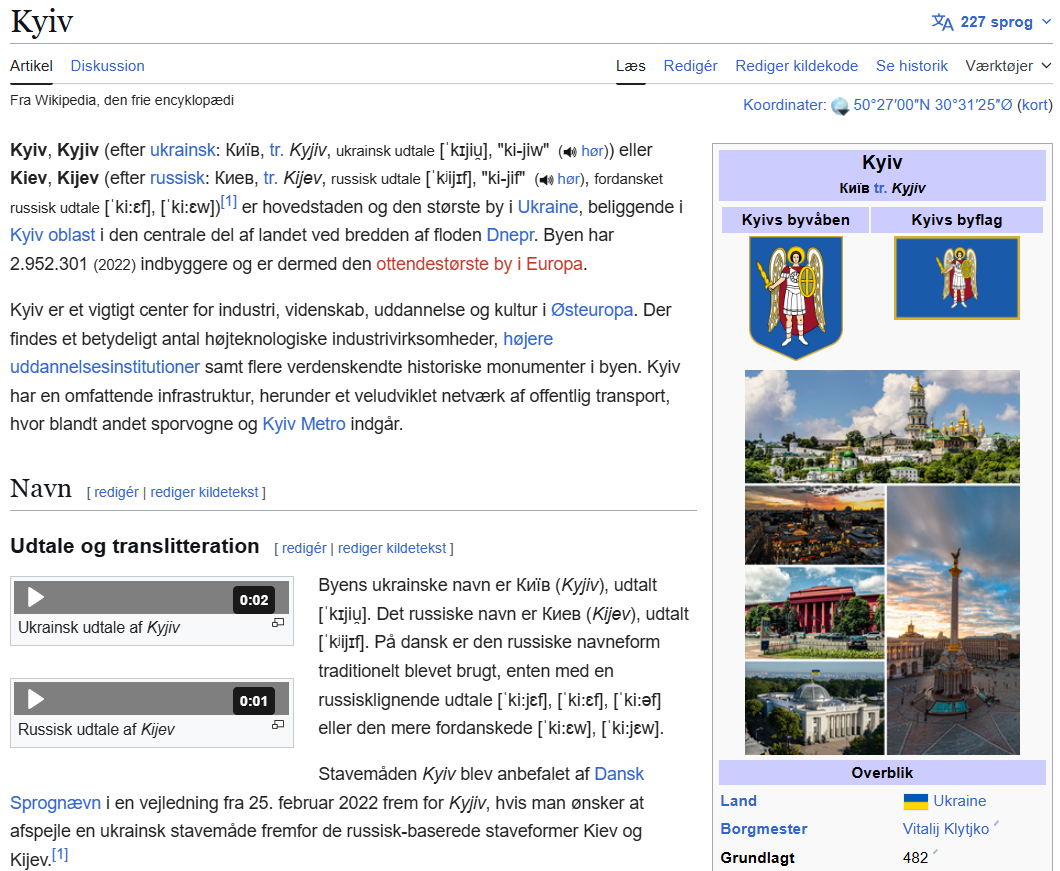Open the (kort) map link
1060x871 pixels.
click(1035, 105)
